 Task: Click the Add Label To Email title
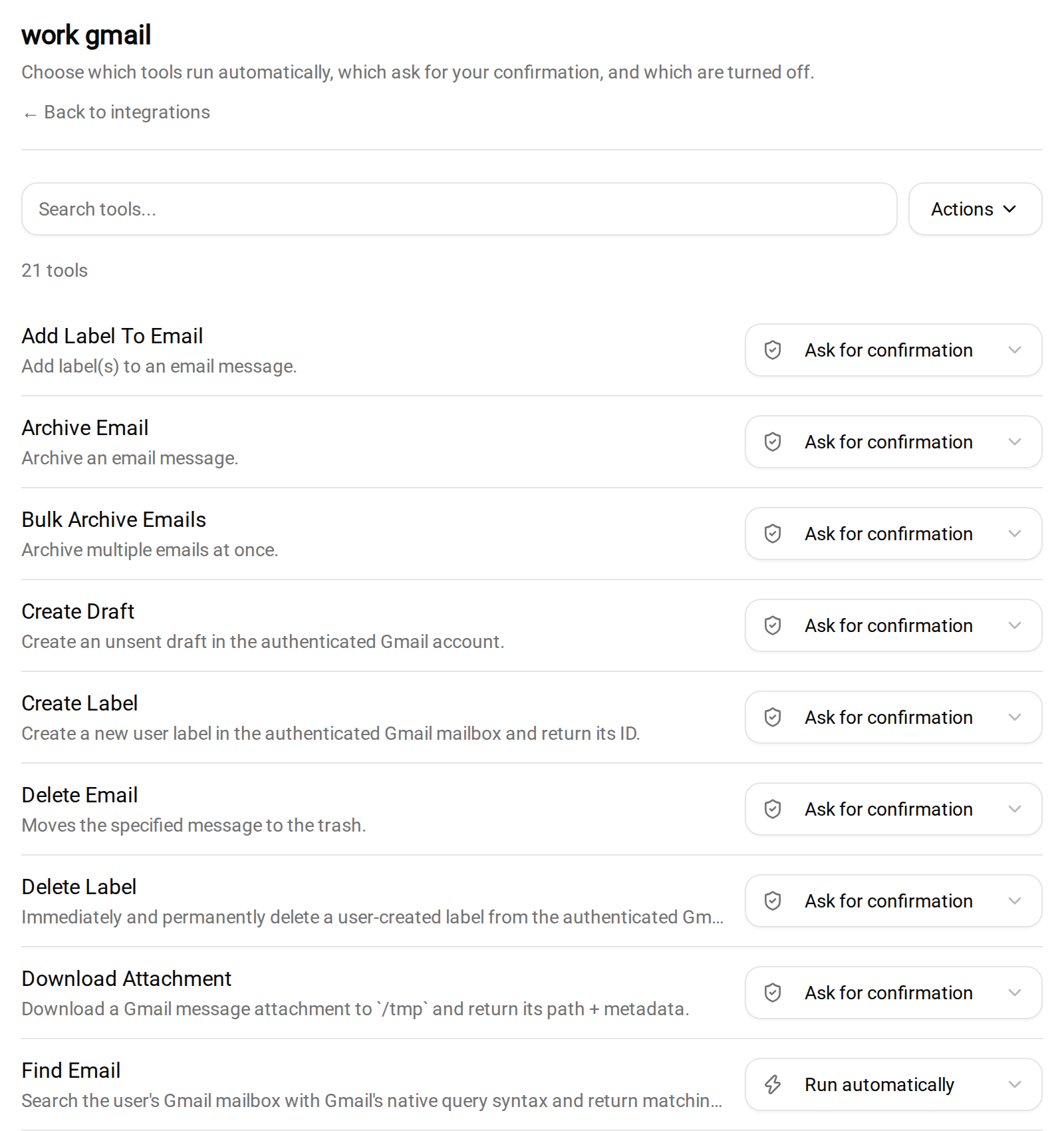coord(112,336)
